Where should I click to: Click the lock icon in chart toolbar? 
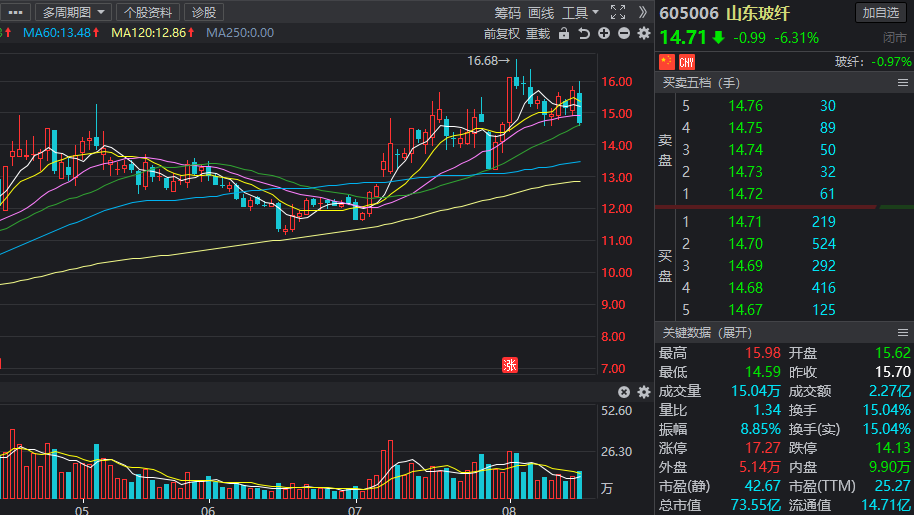564,33
